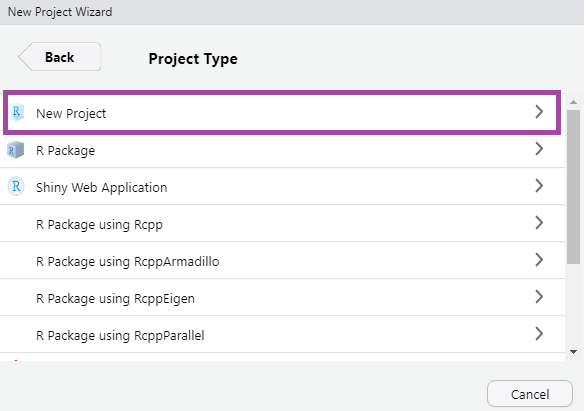Screen dimensions: 586x411
Task: Select the R Package list entry
Action: click(282, 149)
